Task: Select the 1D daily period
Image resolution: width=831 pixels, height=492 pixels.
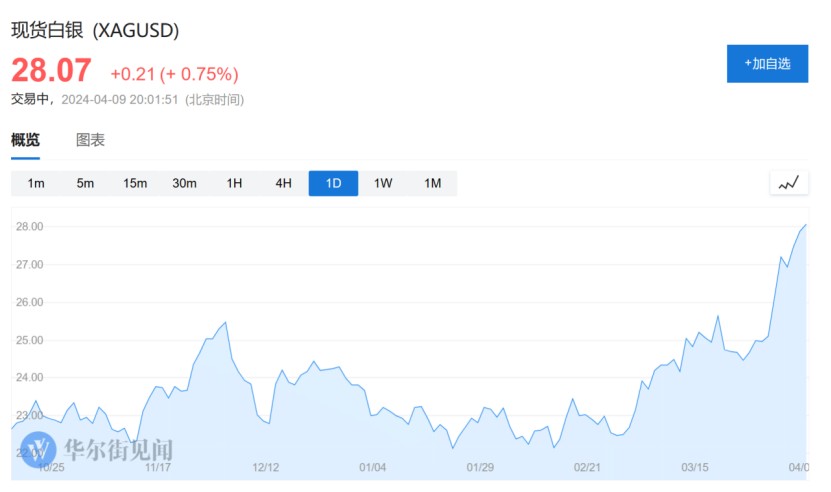Action: click(333, 183)
